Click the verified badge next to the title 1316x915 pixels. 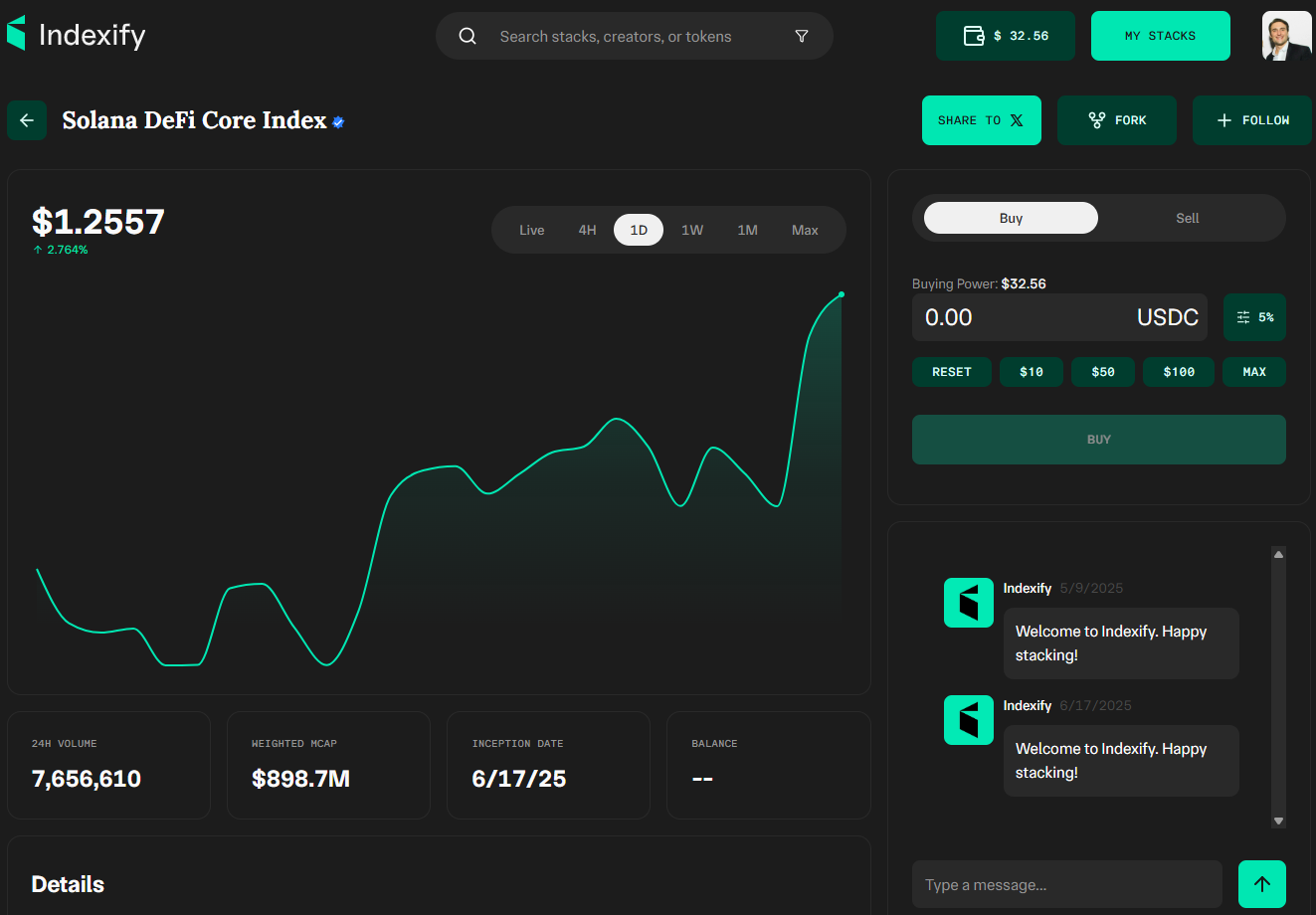point(338,122)
